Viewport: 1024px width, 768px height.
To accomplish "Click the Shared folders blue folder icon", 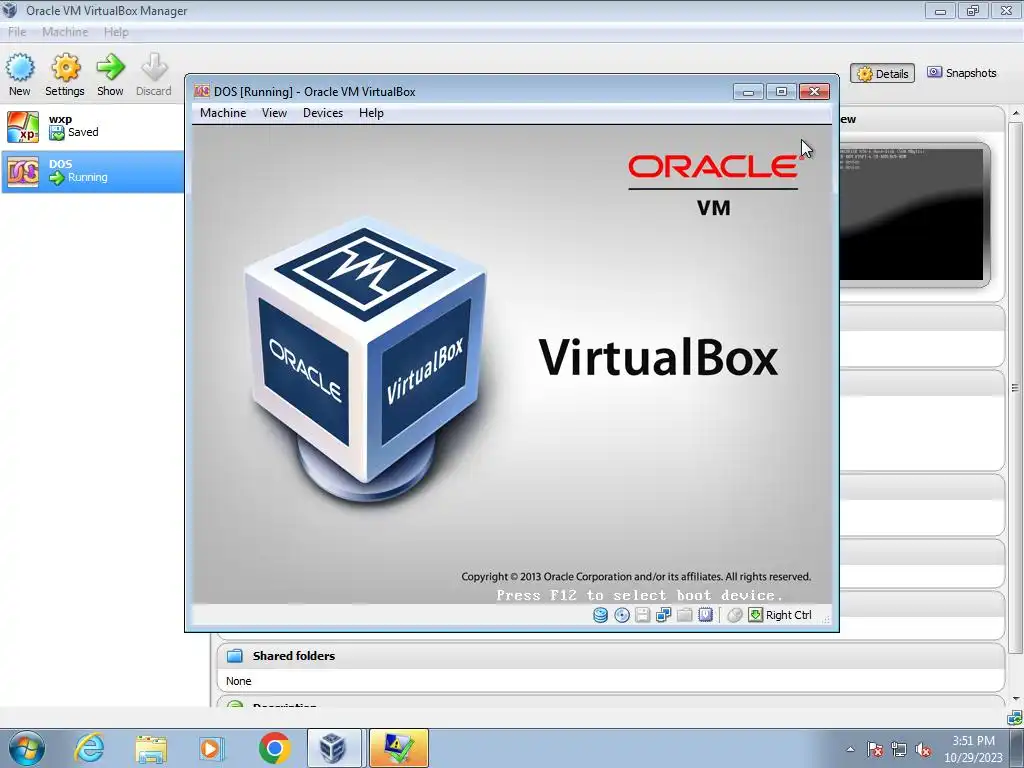I will (x=234, y=656).
